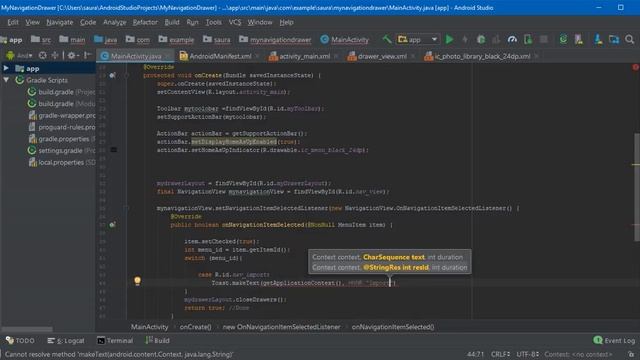
Task: Click the Search Everywhere magnifier icon
Action: pyautogui.click(x=629, y=39)
